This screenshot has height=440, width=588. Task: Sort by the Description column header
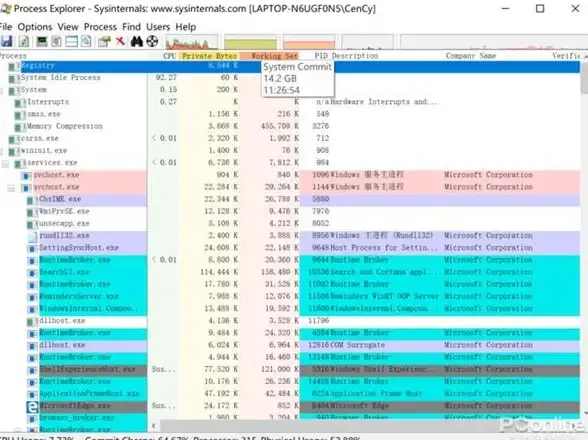(x=355, y=56)
